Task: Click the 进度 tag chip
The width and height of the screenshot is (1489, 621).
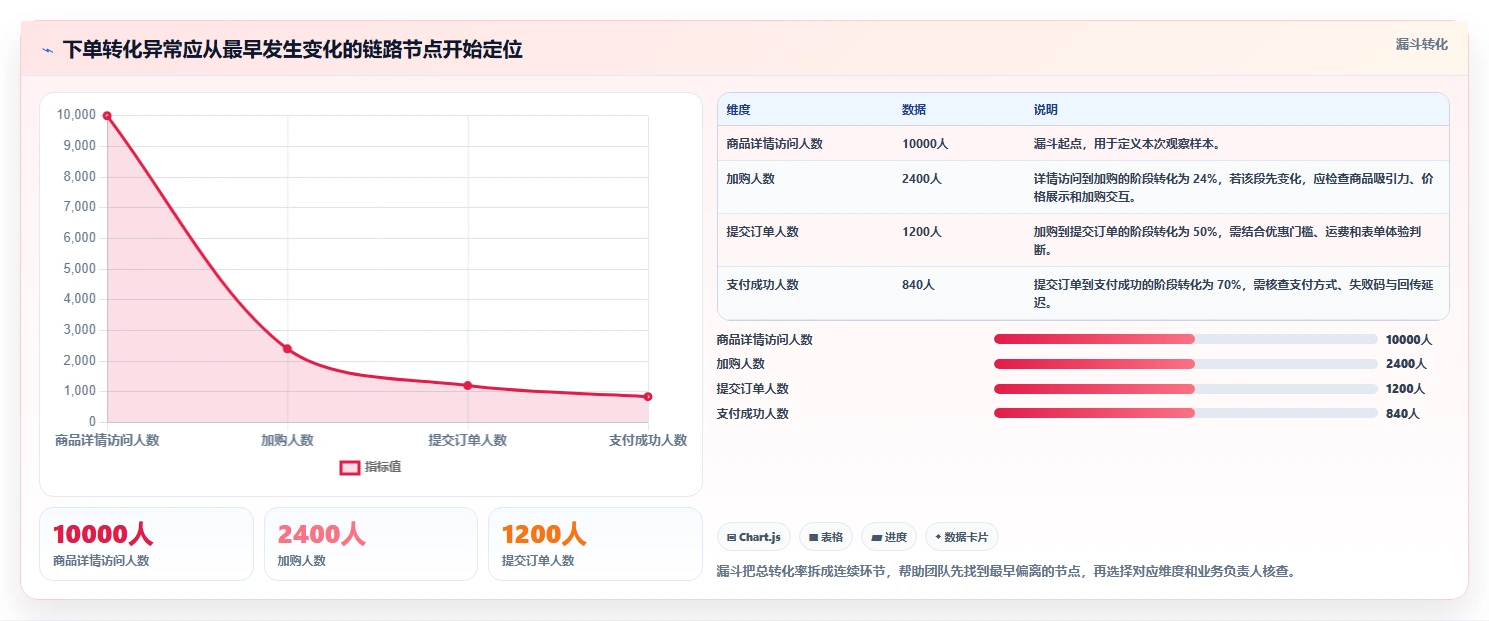Action: pos(889,537)
